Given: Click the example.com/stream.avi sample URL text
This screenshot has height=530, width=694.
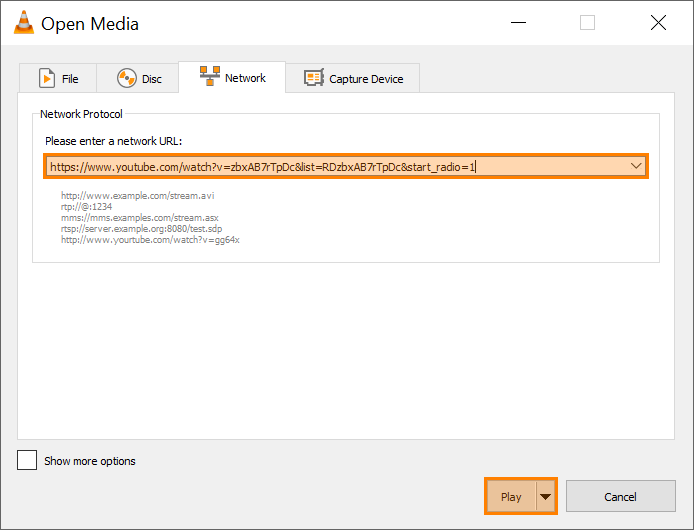Looking at the screenshot, I should coord(138,196).
